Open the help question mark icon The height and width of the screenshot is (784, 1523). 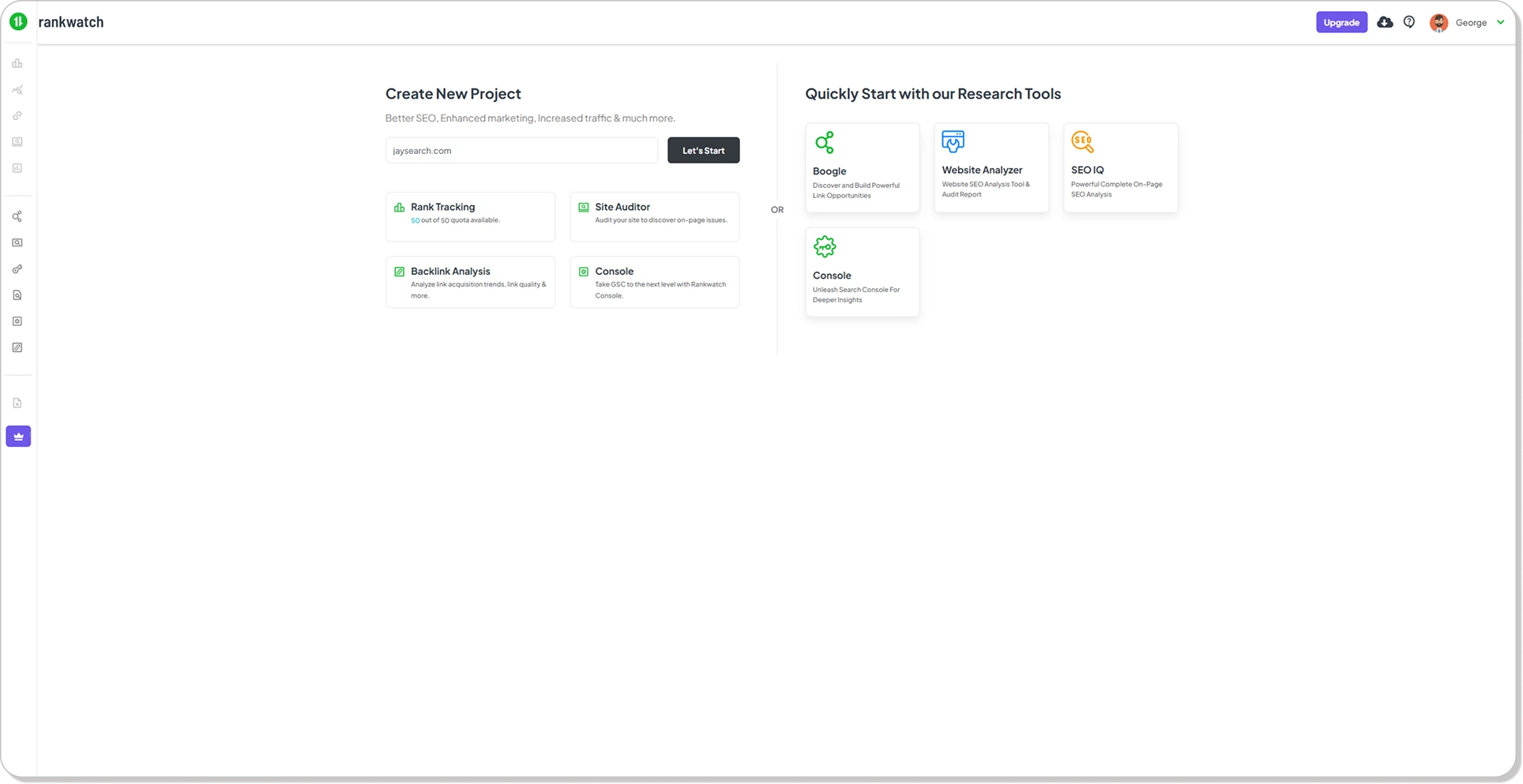coord(1409,22)
